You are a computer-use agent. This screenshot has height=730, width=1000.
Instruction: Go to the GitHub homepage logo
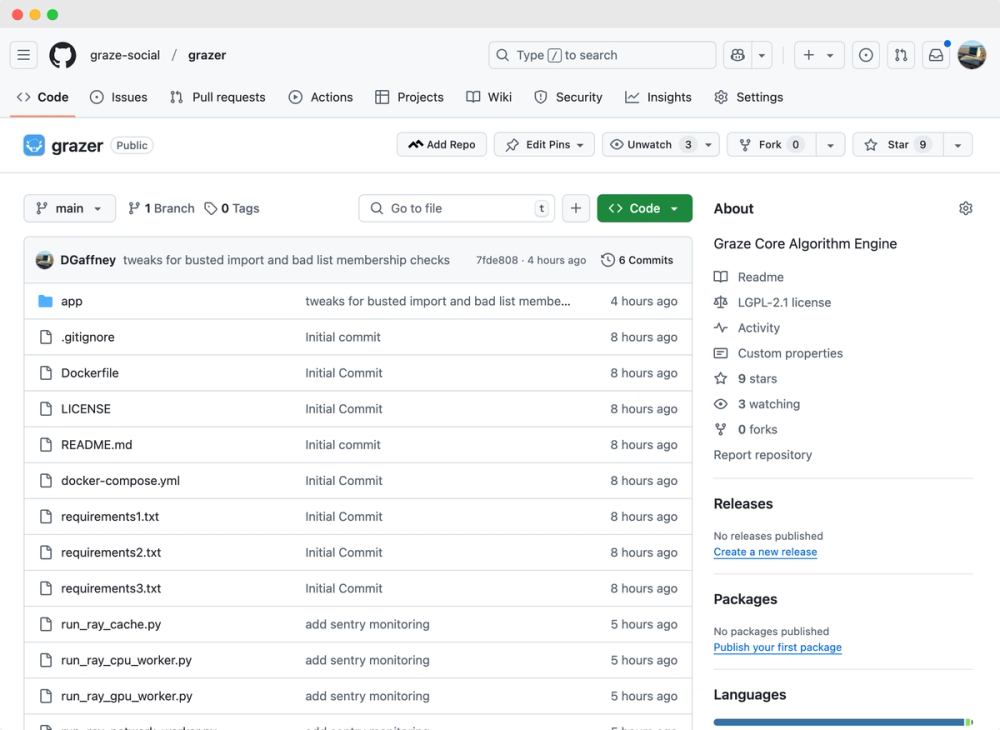pyautogui.click(x=62, y=55)
